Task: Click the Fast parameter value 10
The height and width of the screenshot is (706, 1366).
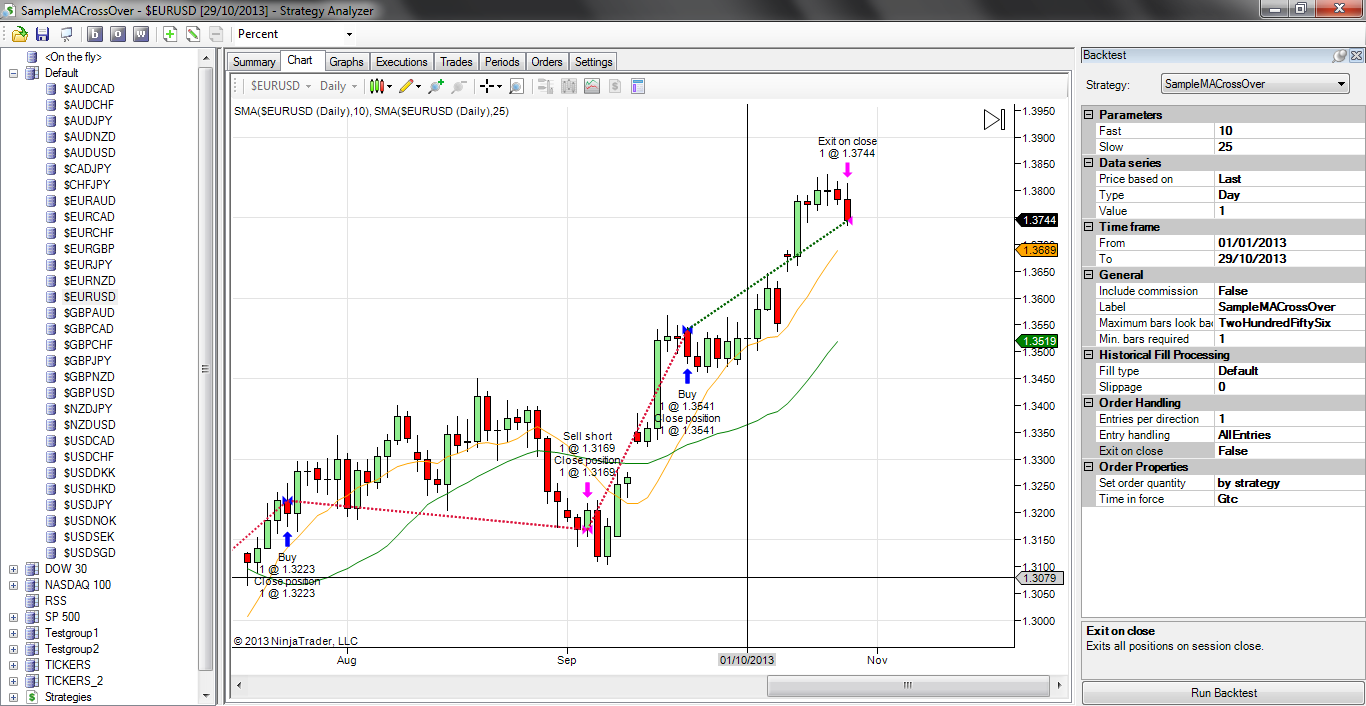Action: pyautogui.click(x=1289, y=131)
